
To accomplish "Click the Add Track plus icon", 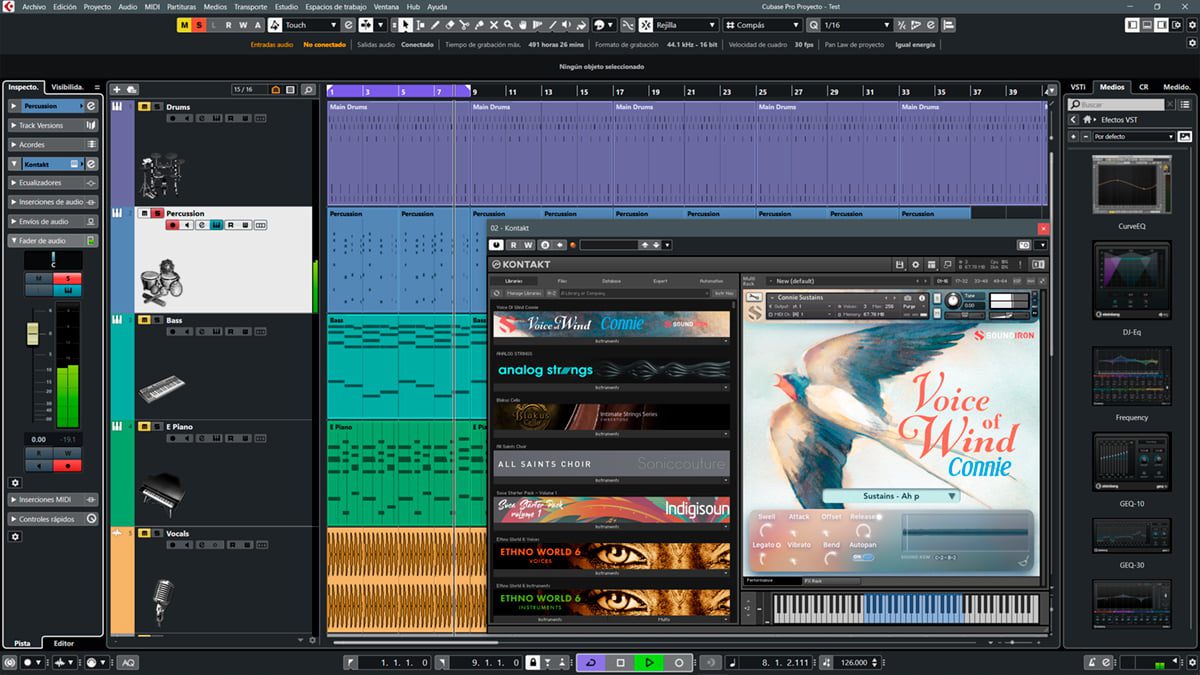I will [x=117, y=90].
